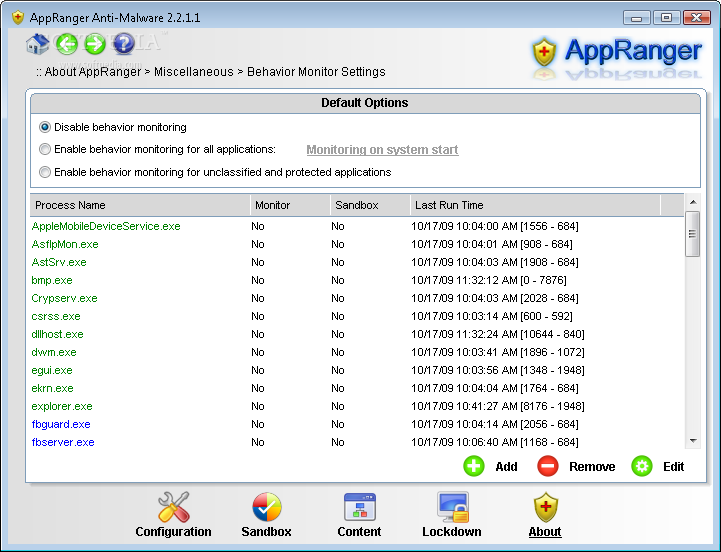Screen dimensions: 721x552
Task: Open help via question mark icon
Action: click(x=124, y=44)
